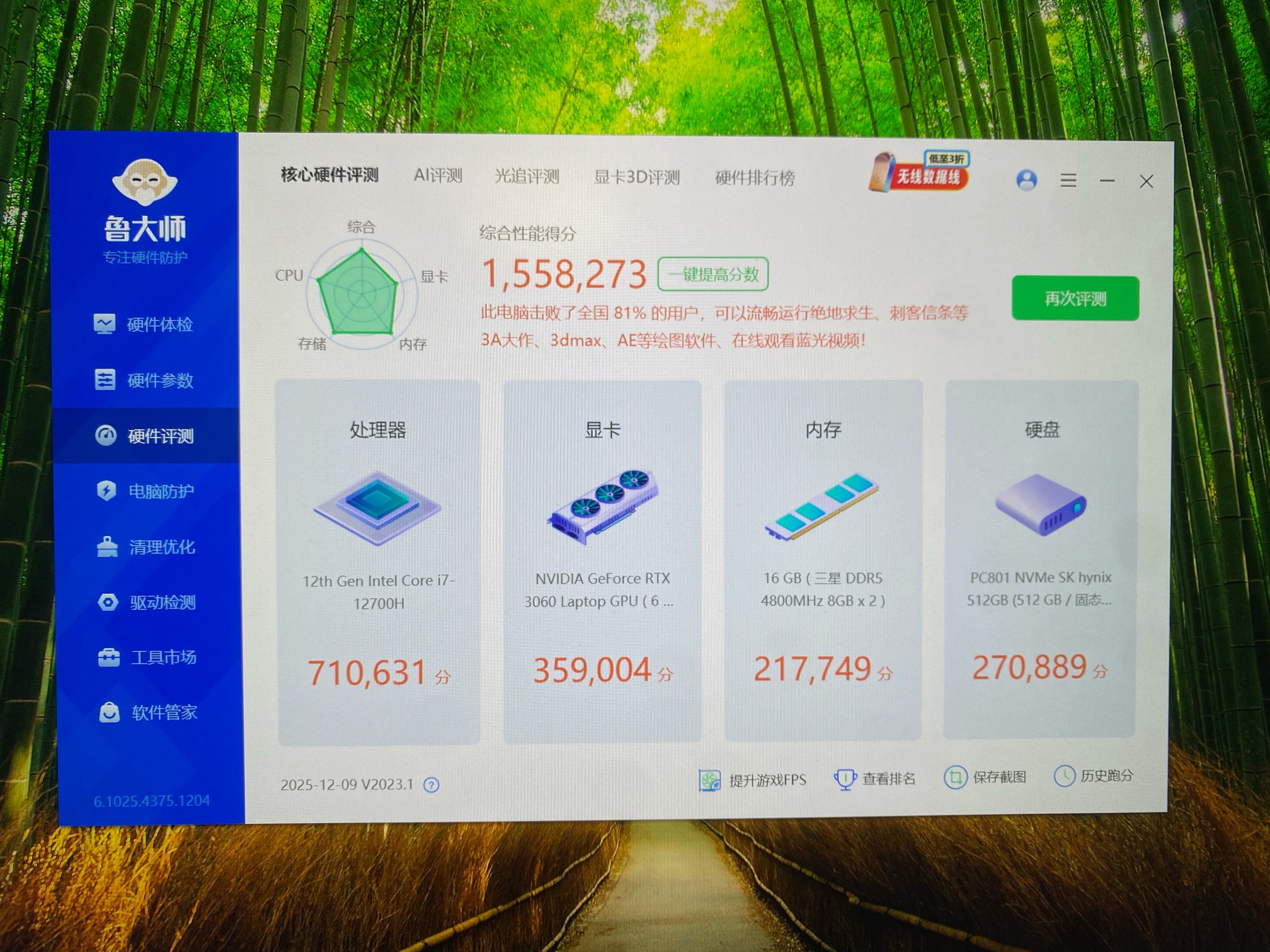Click the 处理器 CPU score card
1270x952 pixels.
pos(378,562)
